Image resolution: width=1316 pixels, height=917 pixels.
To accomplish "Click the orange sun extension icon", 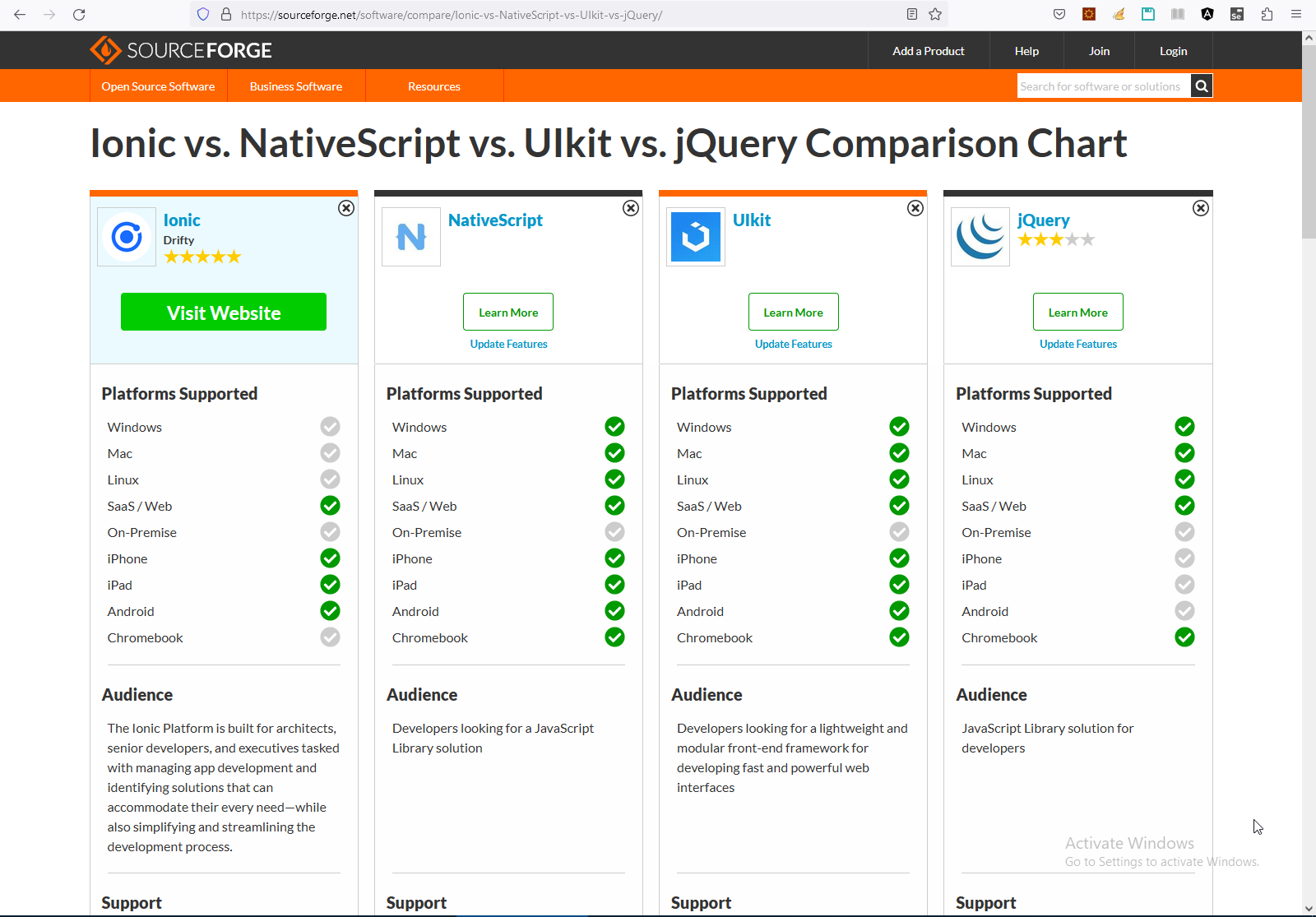I will click(1089, 14).
